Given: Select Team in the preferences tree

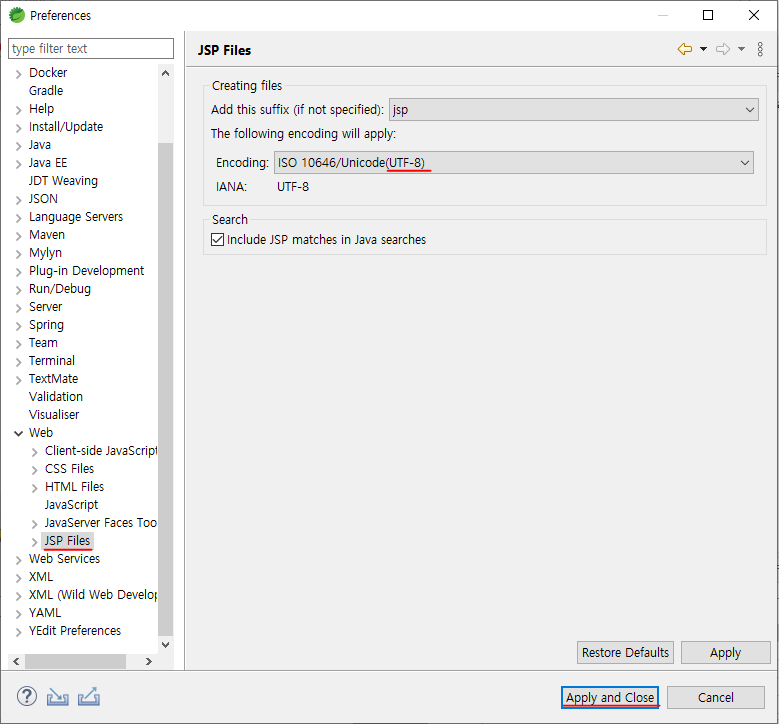Looking at the screenshot, I should point(43,342).
